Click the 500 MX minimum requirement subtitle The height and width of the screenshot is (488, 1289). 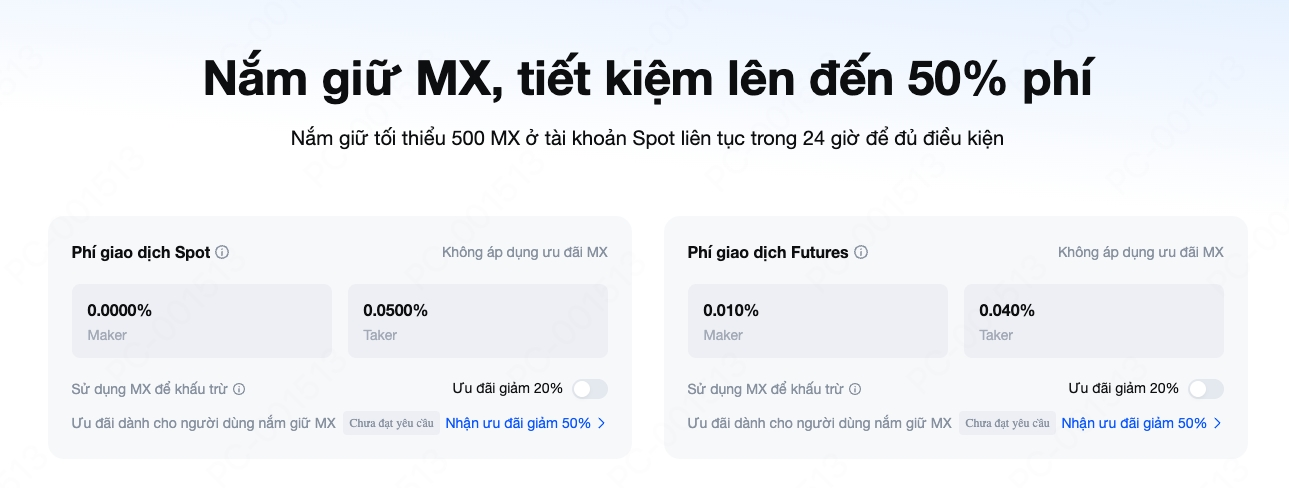pos(647,138)
